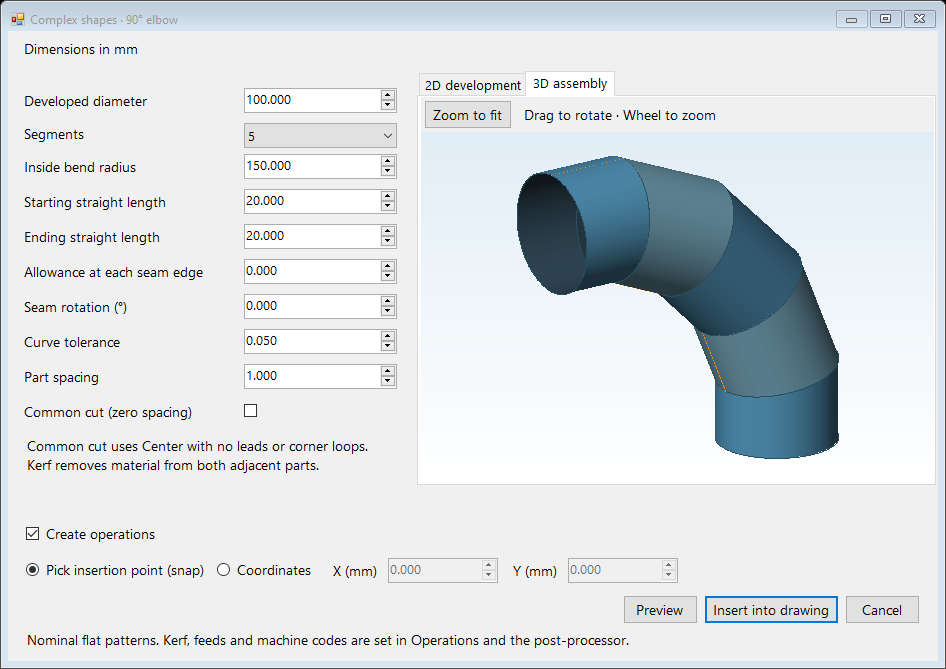
Task: Click the application icon in the title bar
Action: point(17,19)
